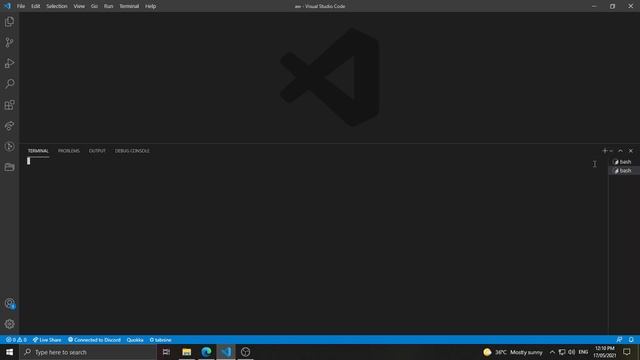Open the Windows Start menu
640x360 pixels.
click(9, 352)
